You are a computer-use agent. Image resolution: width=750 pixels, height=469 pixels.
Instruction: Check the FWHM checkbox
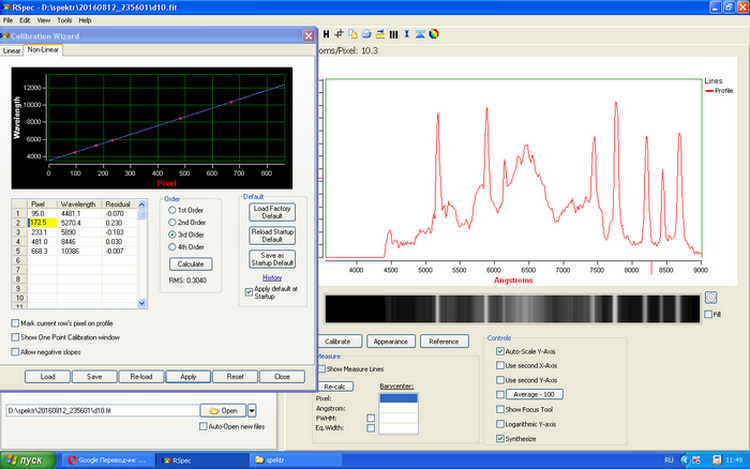(x=371, y=418)
